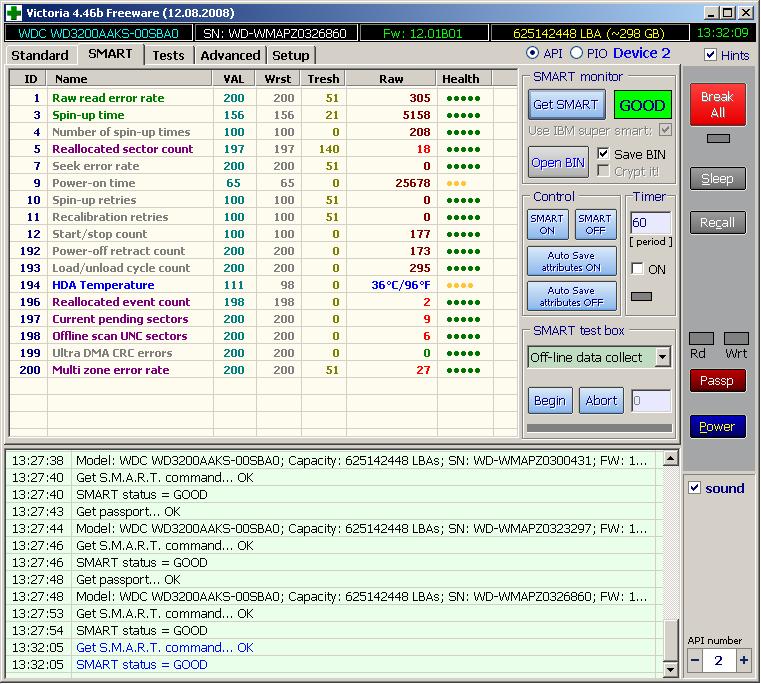Open the Advanced tab
This screenshot has height=684, width=761.
tap(230, 55)
